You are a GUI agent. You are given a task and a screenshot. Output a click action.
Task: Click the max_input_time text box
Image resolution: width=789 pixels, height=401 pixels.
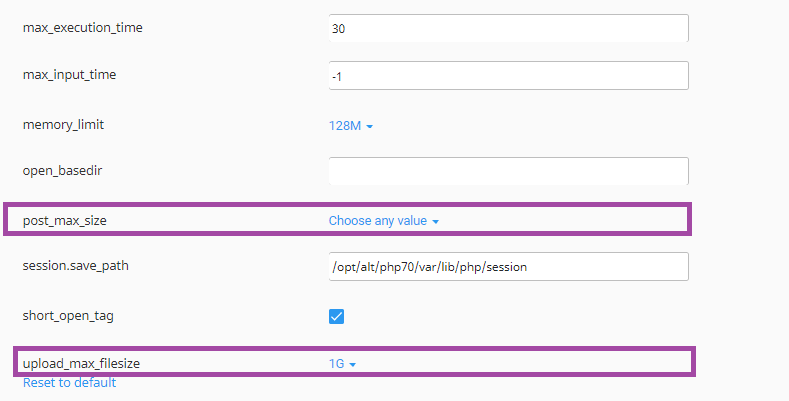coord(508,76)
